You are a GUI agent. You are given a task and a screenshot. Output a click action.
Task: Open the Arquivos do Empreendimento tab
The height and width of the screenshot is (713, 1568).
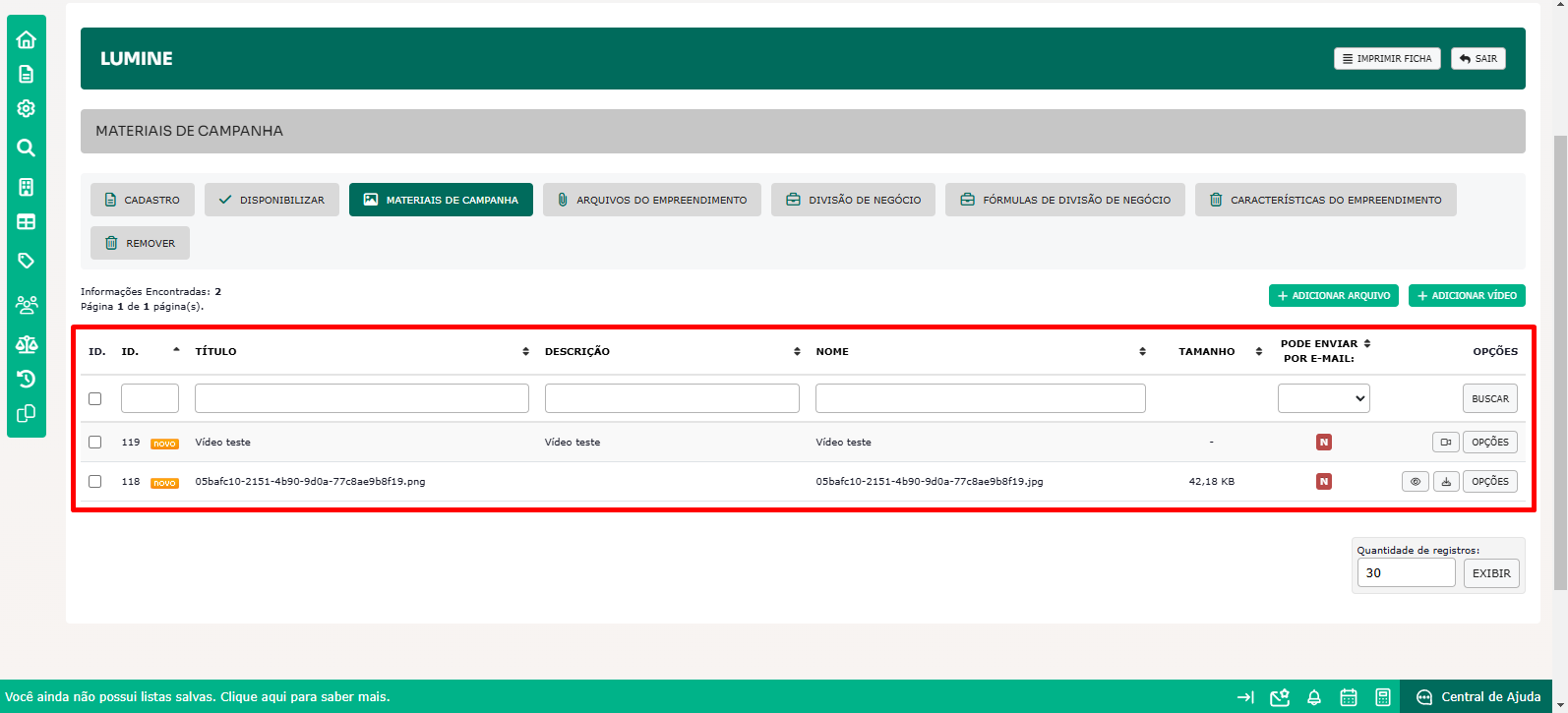point(652,200)
